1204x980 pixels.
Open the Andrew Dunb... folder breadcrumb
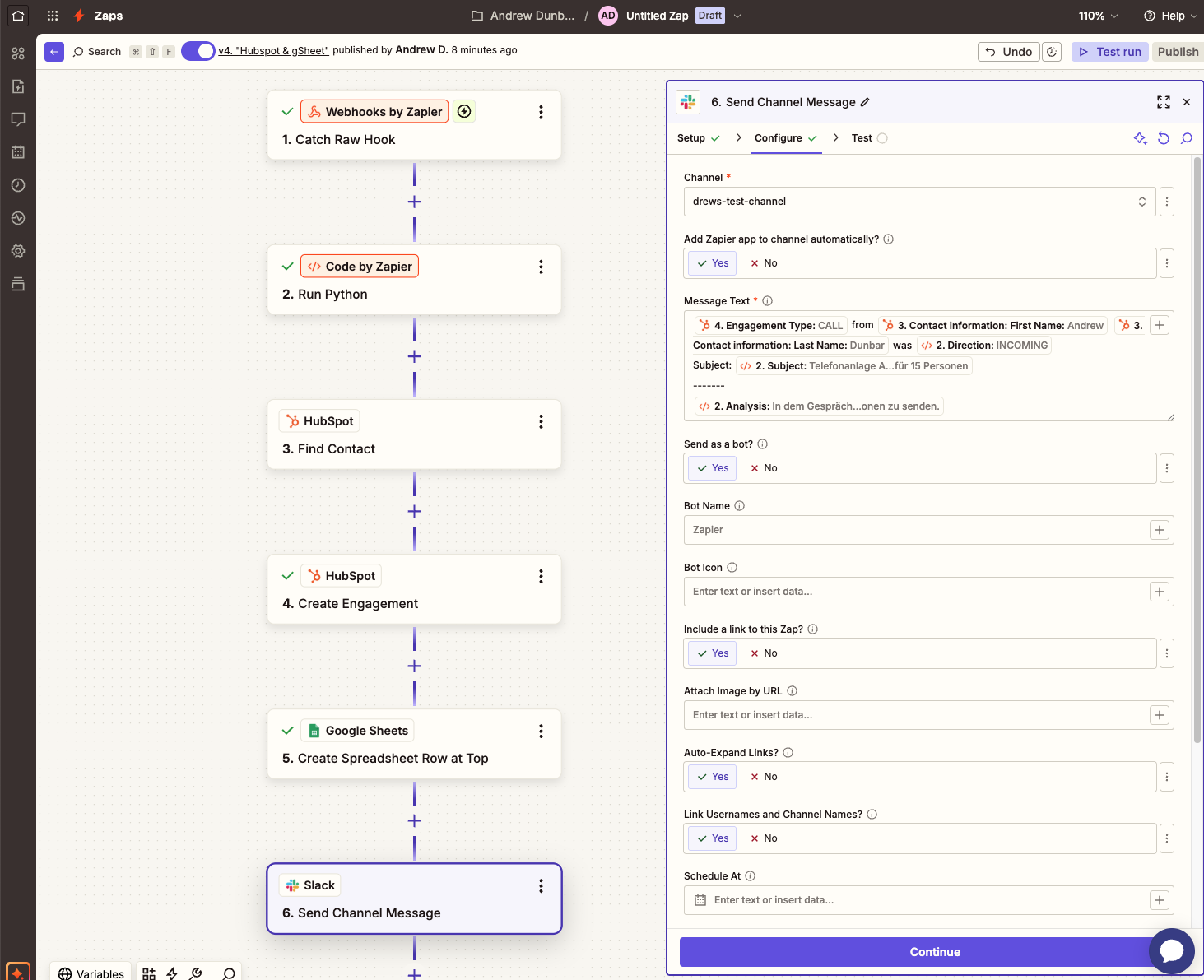523,16
